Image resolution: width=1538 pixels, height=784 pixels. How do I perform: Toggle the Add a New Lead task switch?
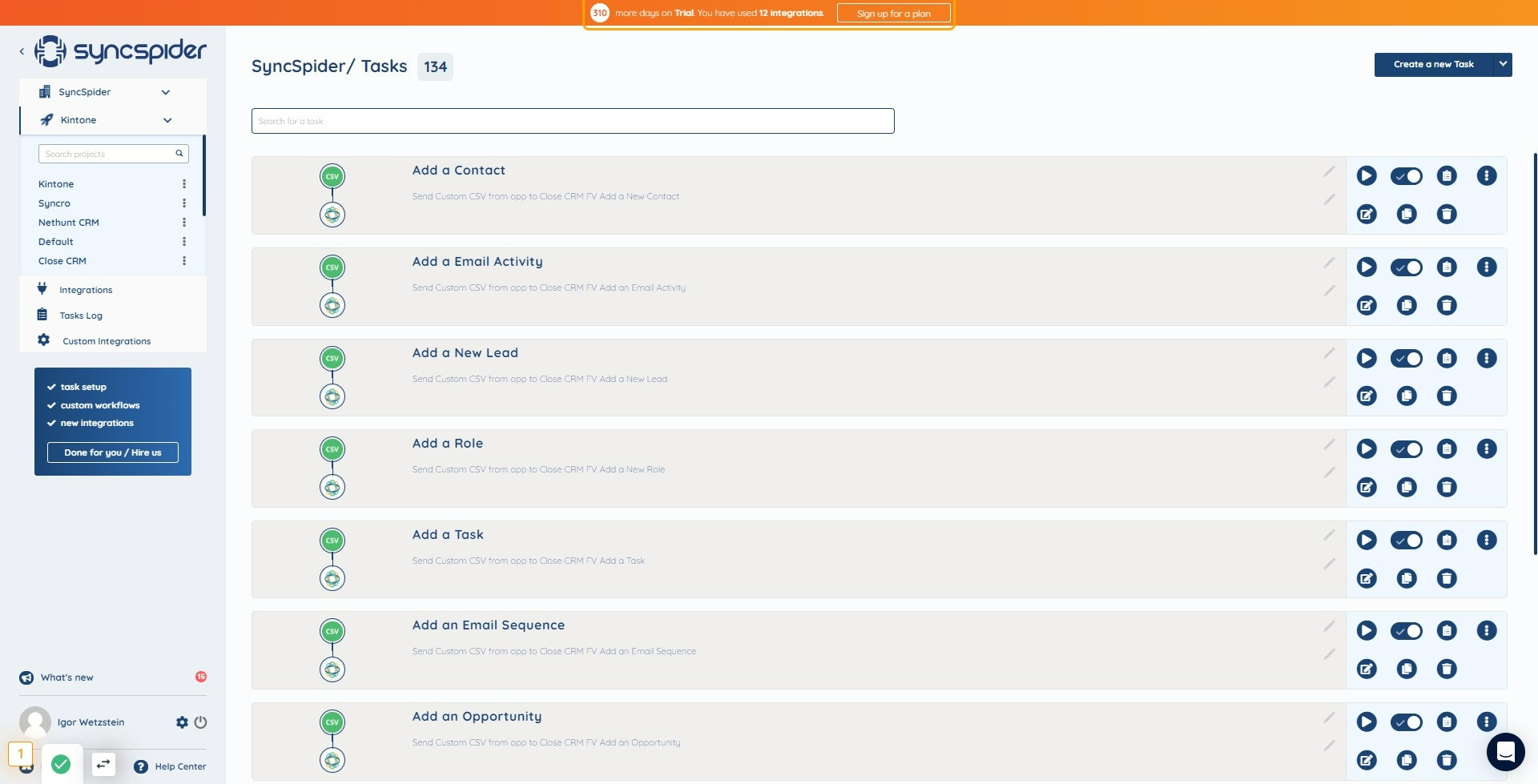pyautogui.click(x=1407, y=358)
